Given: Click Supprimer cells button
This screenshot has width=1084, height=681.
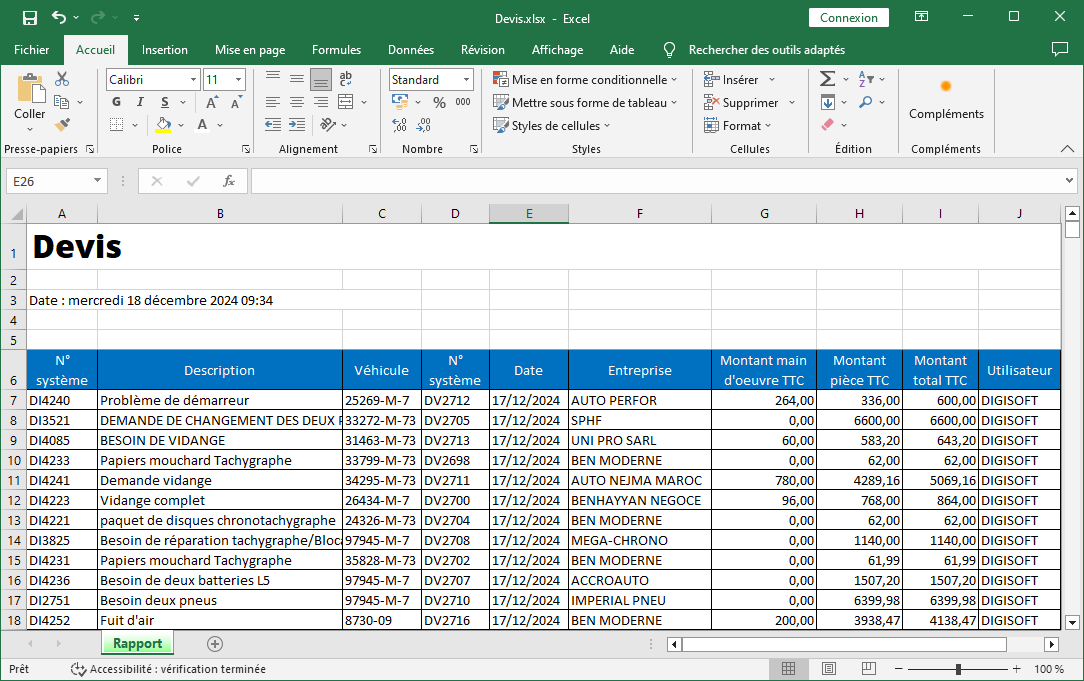Looking at the screenshot, I should coord(749,102).
